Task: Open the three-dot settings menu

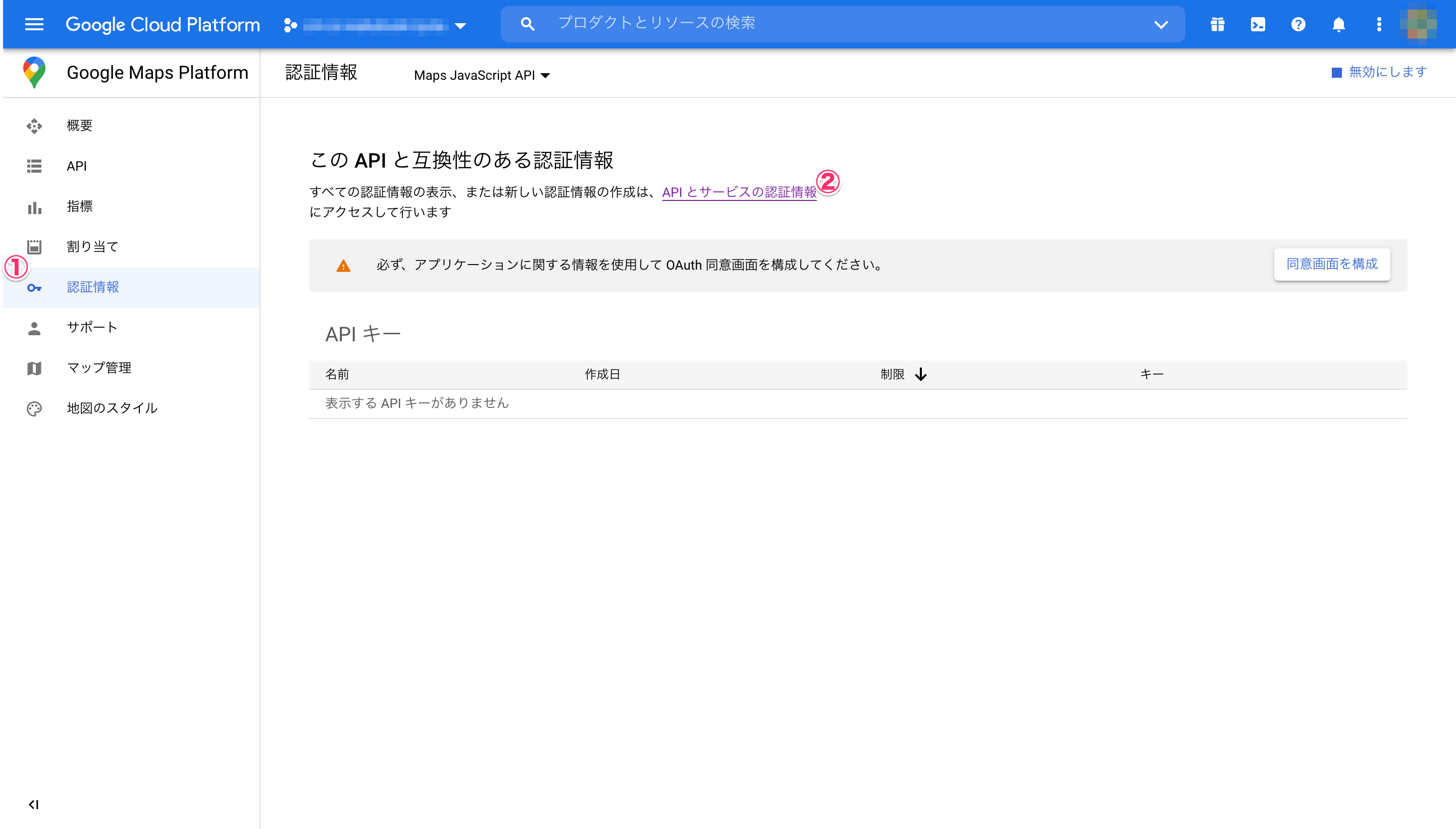Action: coord(1379,24)
